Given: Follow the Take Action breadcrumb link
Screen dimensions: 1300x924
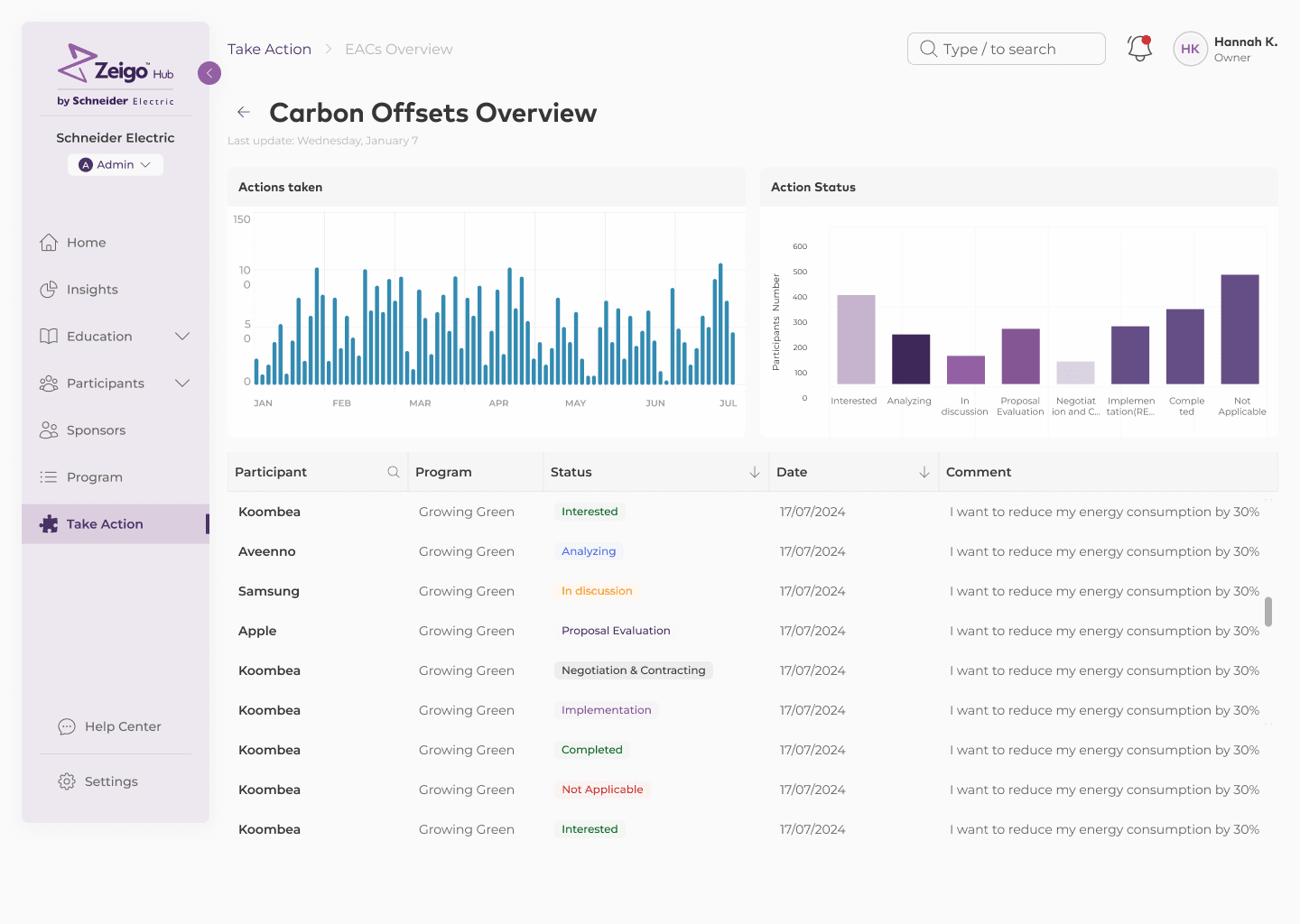Looking at the screenshot, I should (x=269, y=49).
